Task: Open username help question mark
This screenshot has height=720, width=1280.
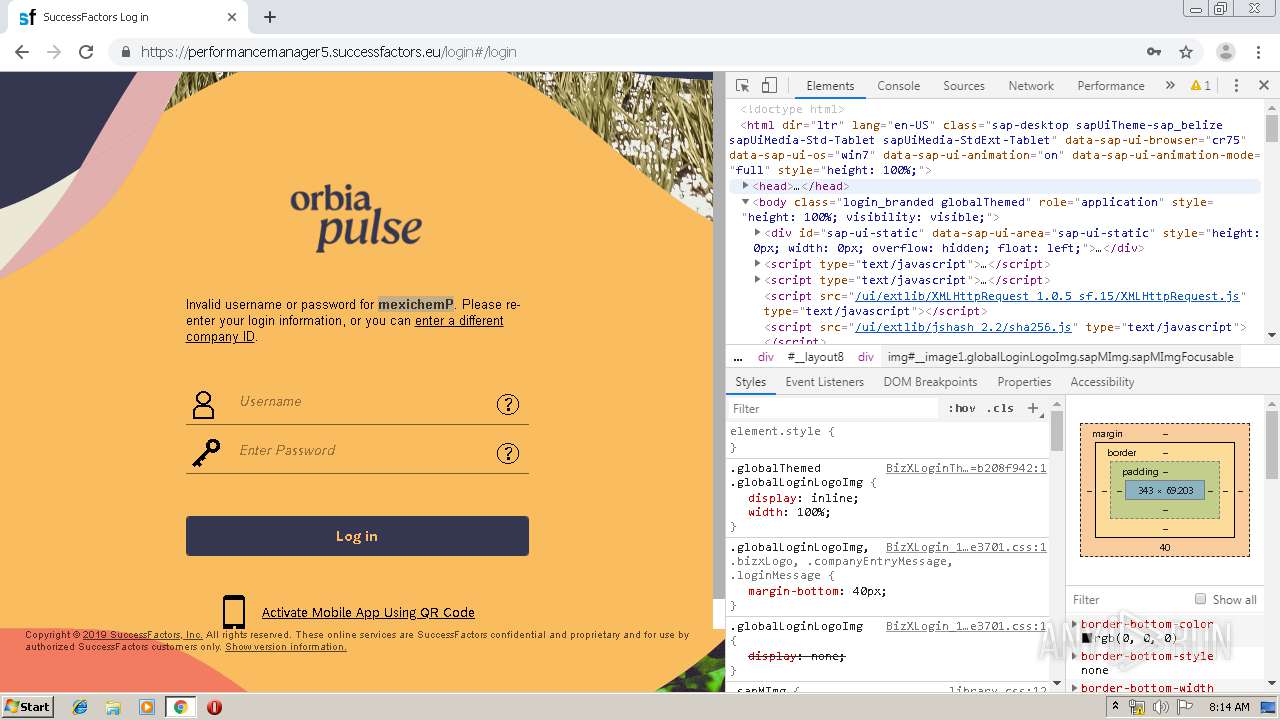Action: 508,404
